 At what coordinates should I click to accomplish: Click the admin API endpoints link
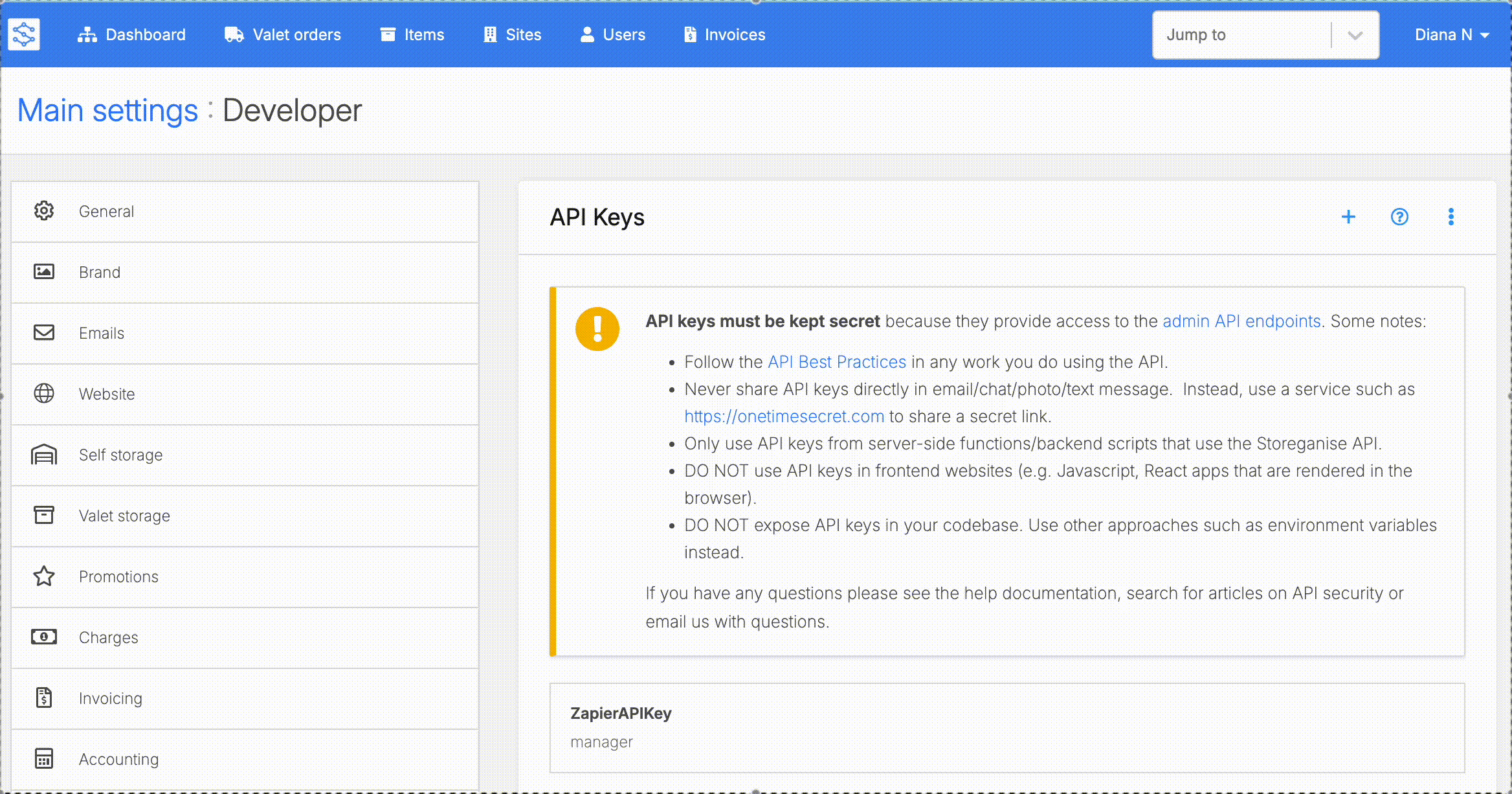tap(1241, 321)
